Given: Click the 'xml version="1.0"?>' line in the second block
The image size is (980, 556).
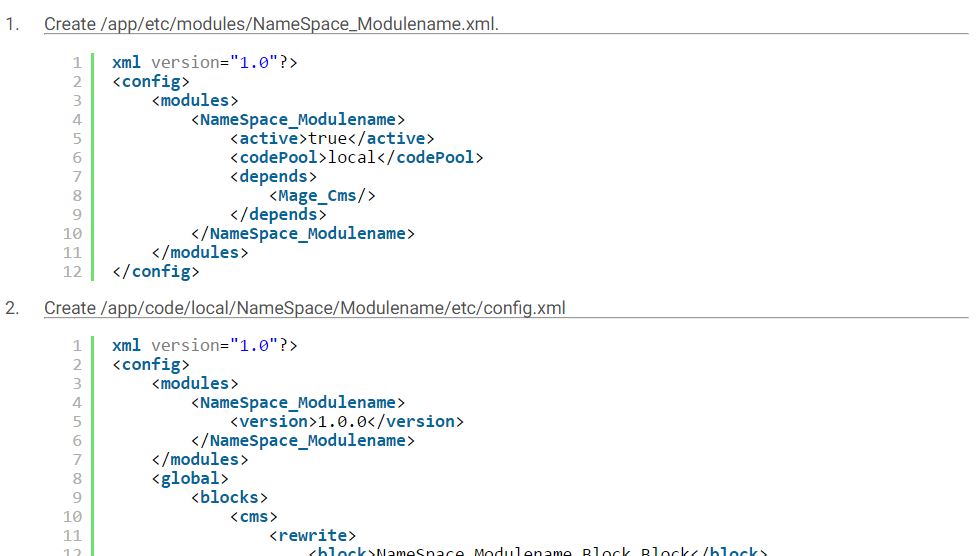Looking at the screenshot, I should 204,345.
